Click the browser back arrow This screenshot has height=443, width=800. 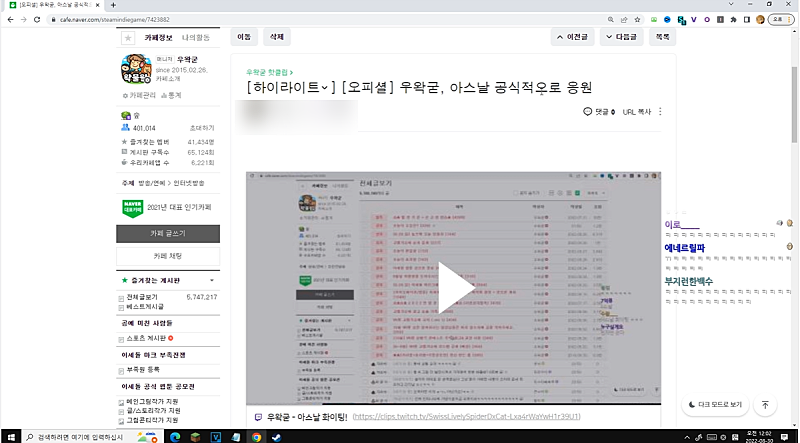[10, 19]
